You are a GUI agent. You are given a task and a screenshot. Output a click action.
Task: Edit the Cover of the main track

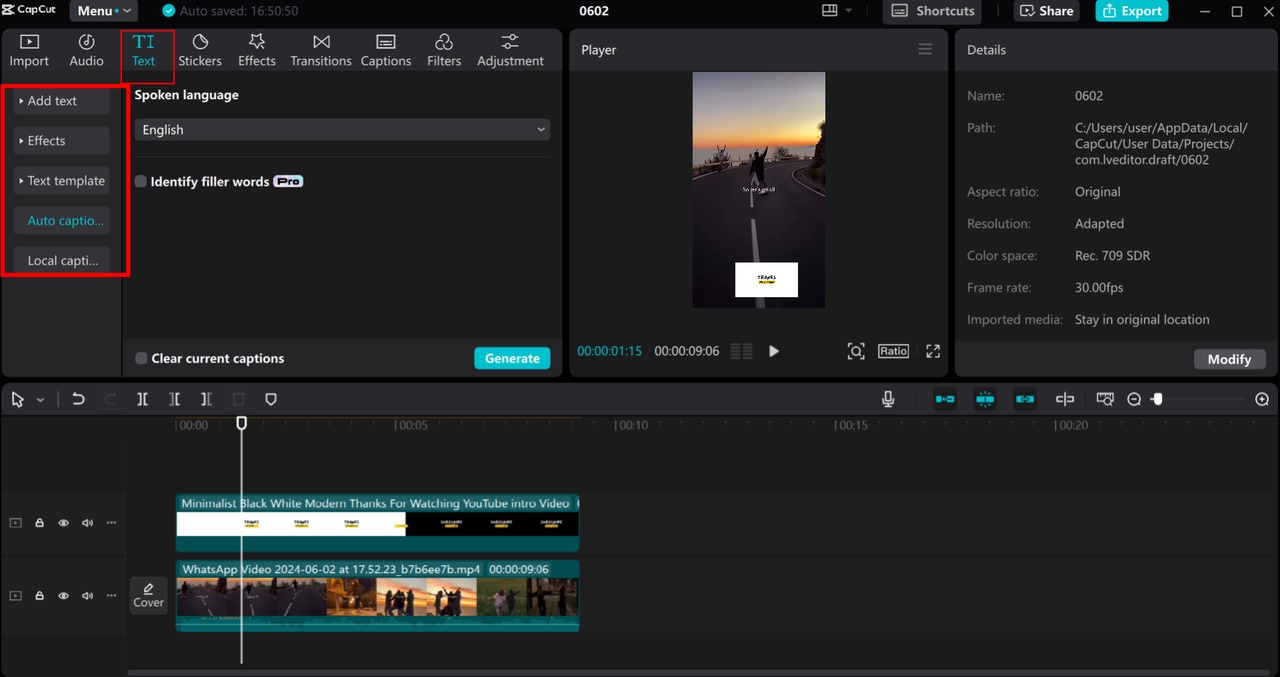(148, 595)
